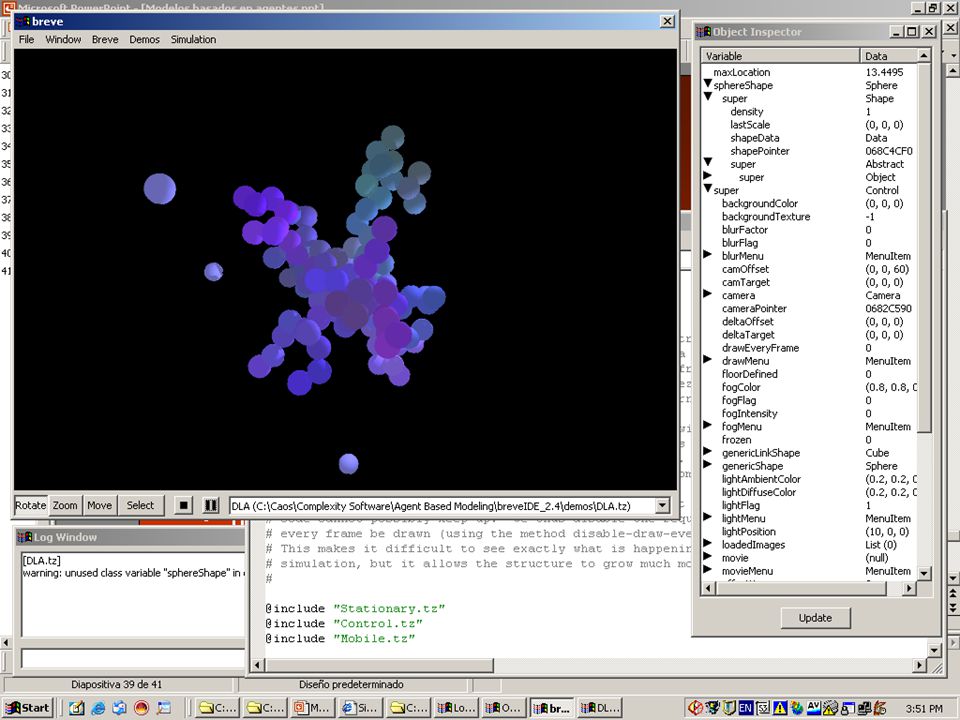The image size is (960, 720).
Task: Click the EN language indicator in tray
Action: pos(745,708)
